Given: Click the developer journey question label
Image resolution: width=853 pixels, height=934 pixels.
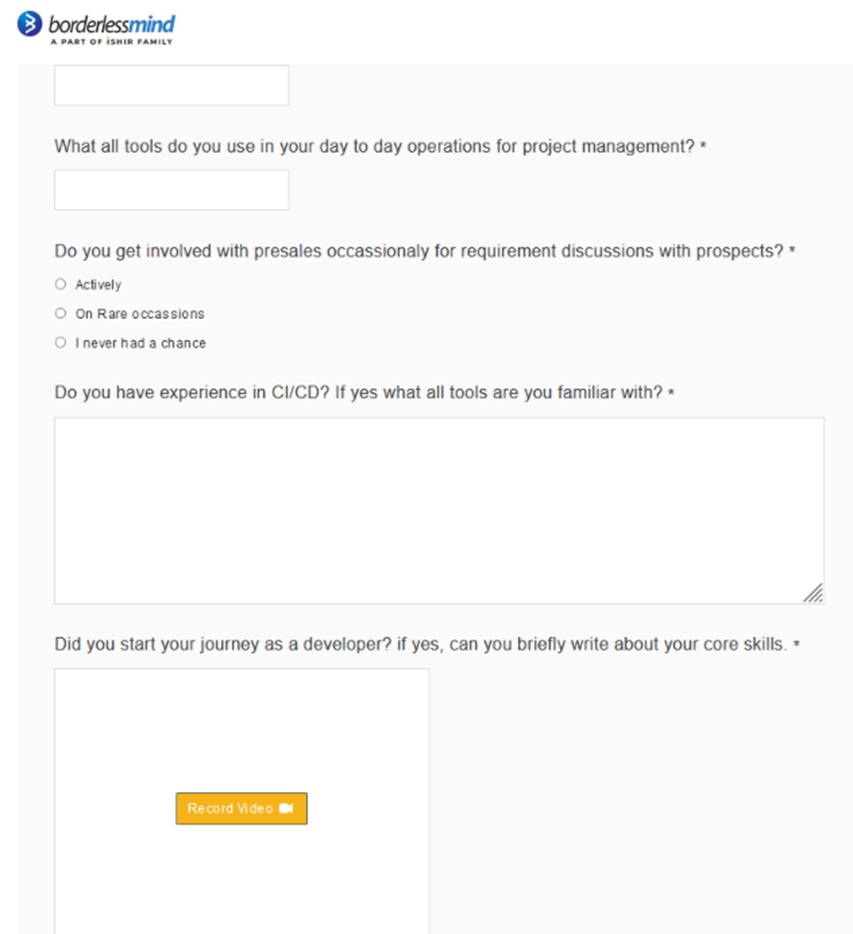Looking at the screenshot, I should tap(420, 644).
